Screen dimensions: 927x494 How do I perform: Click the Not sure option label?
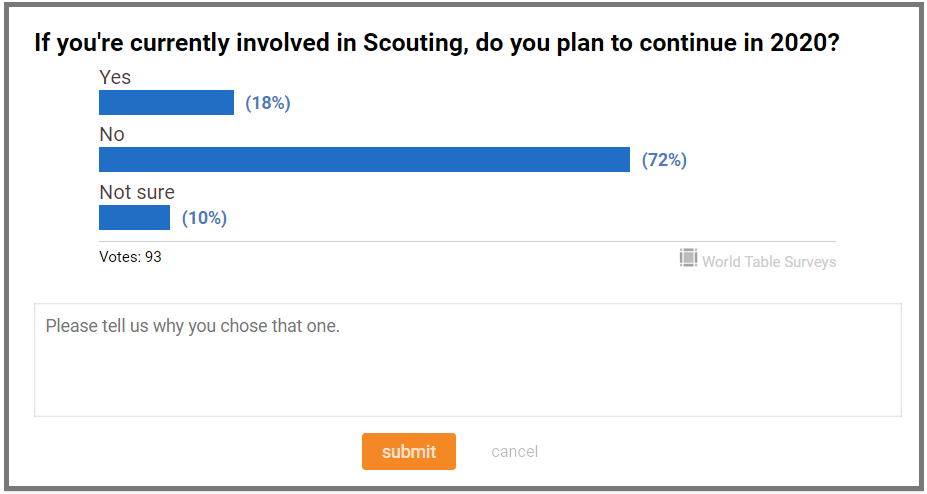point(137,192)
